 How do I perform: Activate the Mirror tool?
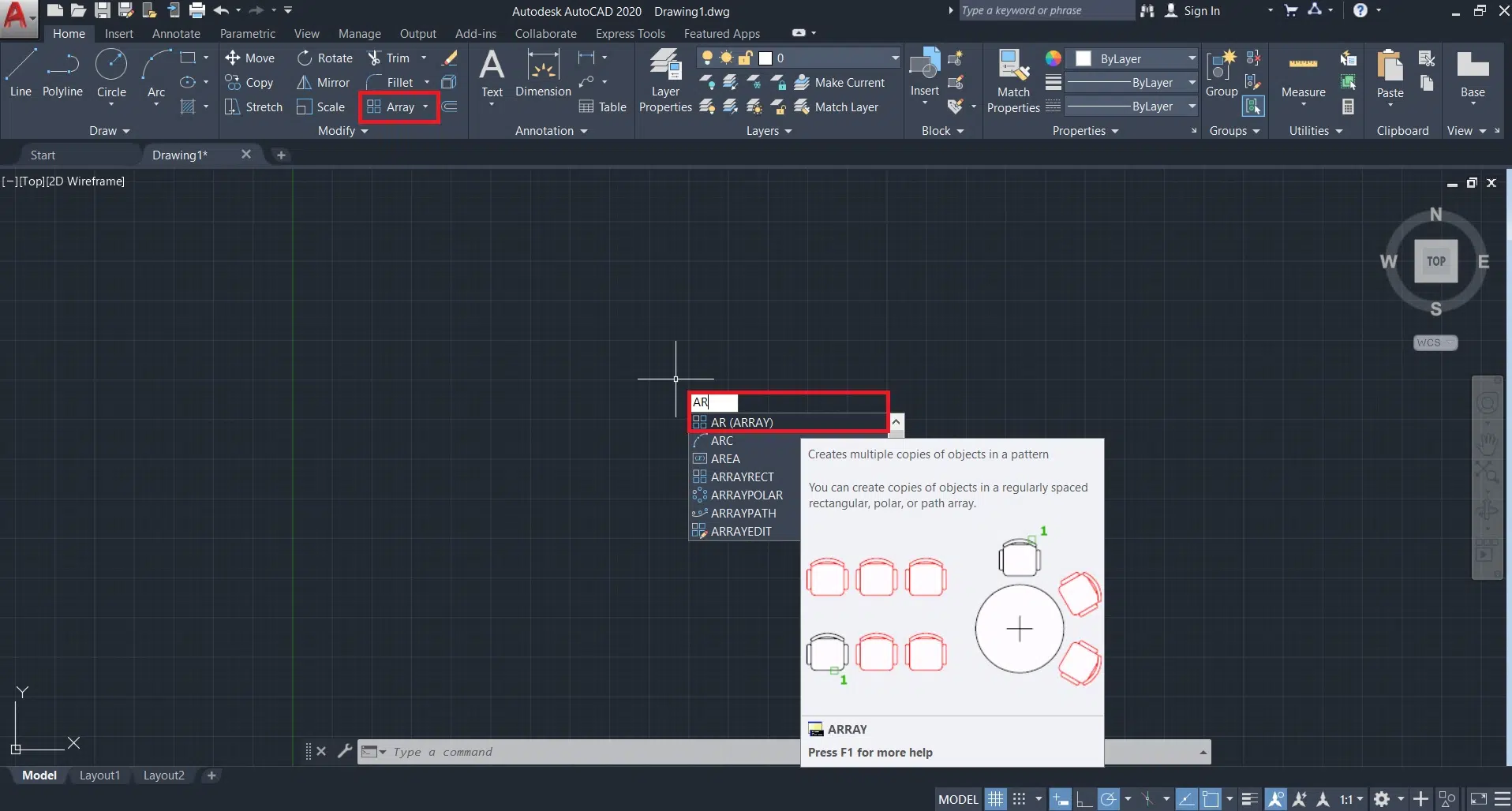pos(324,83)
